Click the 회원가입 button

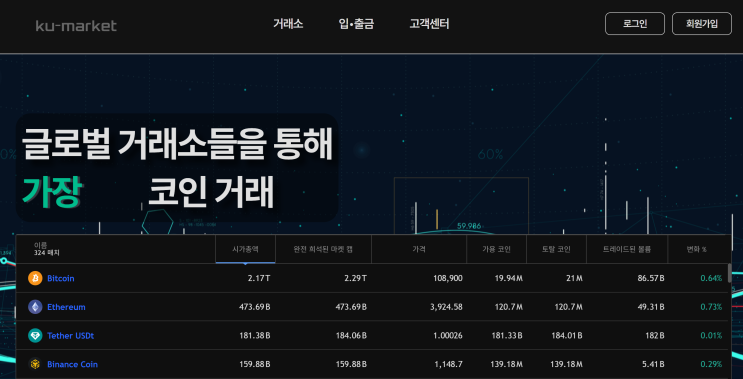702,24
